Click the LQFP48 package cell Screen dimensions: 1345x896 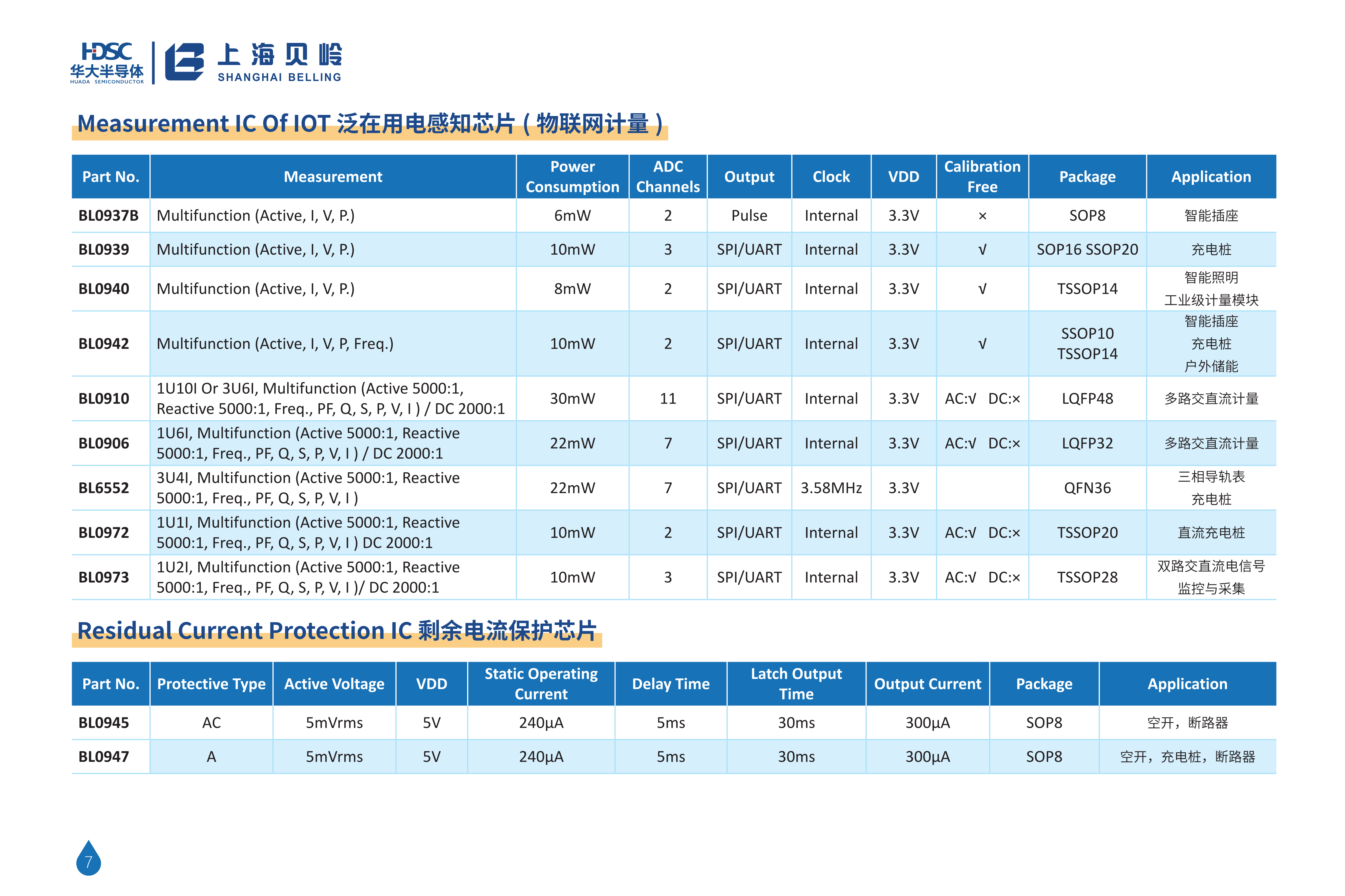point(1087,398)
